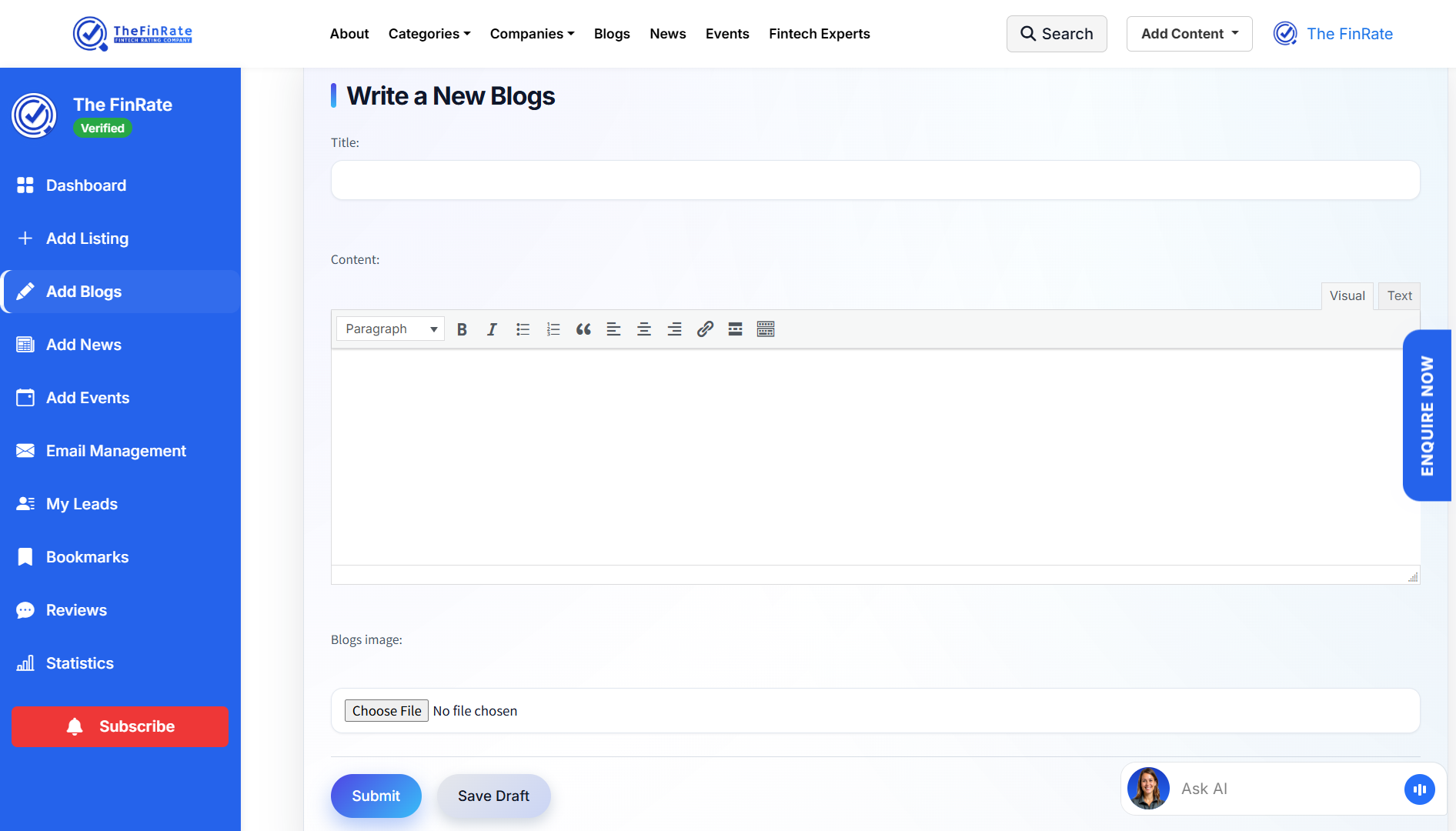Insert a bulleted list
1456x831 pixels.
(x=523, y=329)
